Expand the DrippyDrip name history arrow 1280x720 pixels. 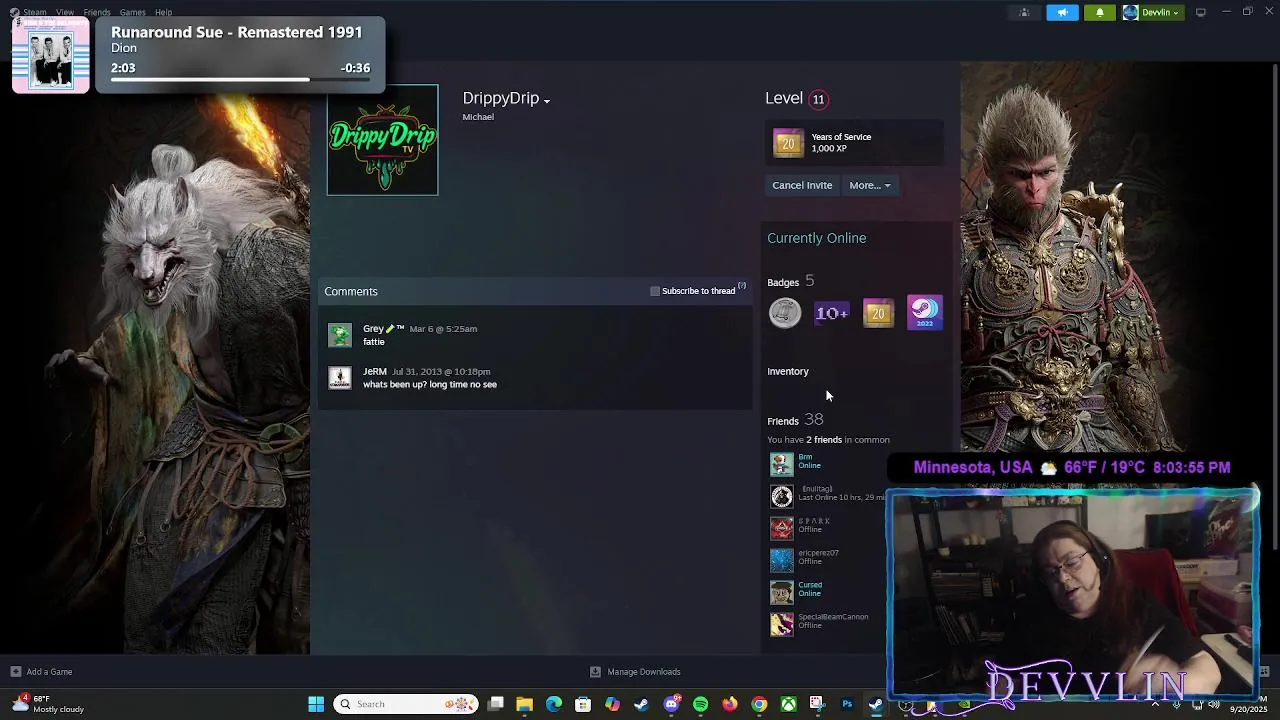(547, 100)
